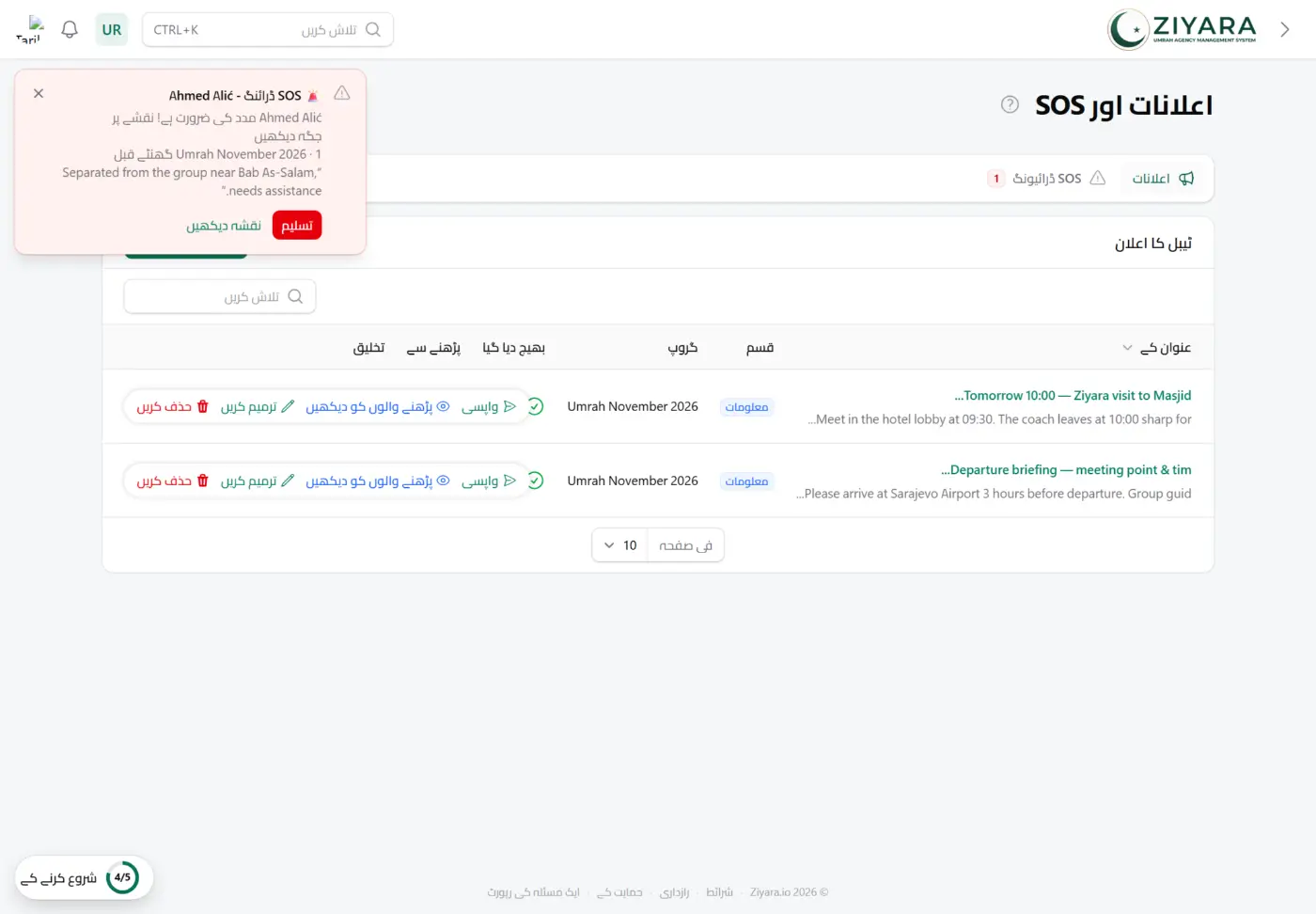This screenshot has width=1316, height=914.
Task: Click the گروپ column header
Action: pos(682,348)
